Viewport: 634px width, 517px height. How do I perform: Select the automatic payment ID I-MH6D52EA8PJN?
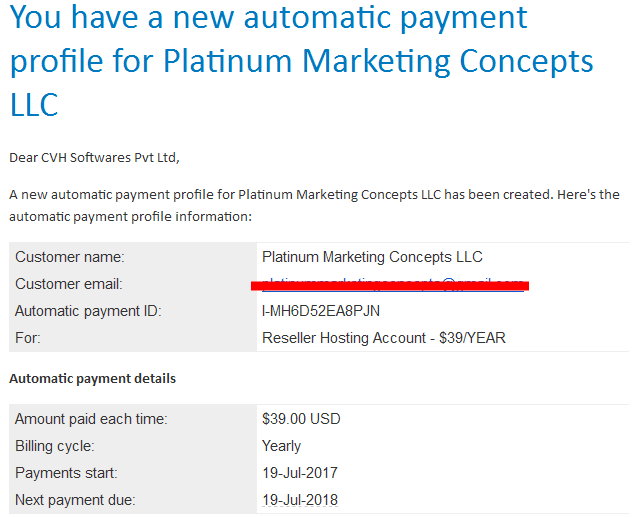coord(321,311)
